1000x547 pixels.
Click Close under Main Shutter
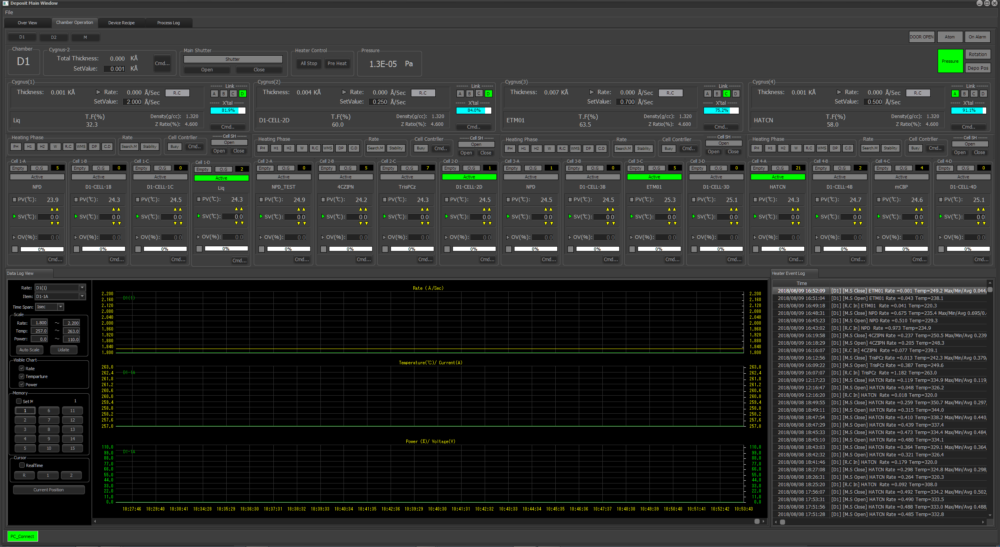pyautogui.click(x=259, y=69)
